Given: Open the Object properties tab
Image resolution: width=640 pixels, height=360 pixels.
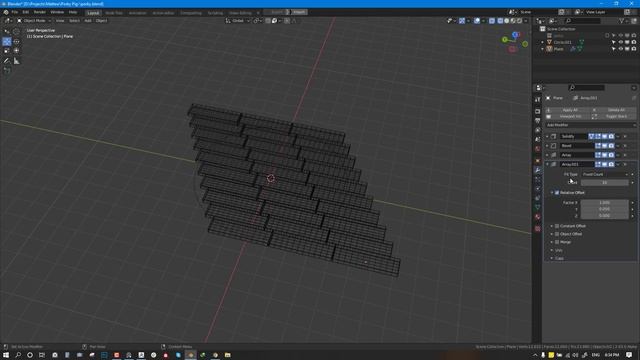Looking at the screenshot, I should coord(538,160).
